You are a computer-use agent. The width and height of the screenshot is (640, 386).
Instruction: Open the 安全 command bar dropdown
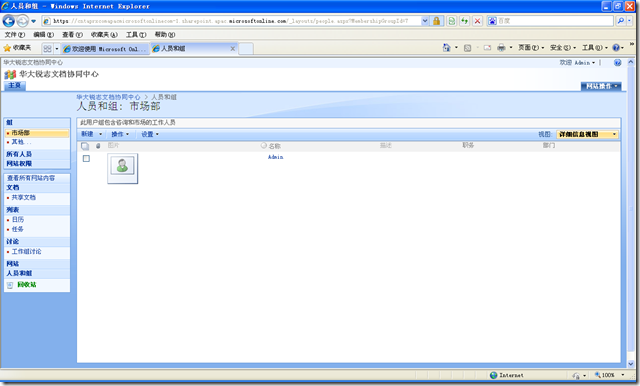pos(563,48)
